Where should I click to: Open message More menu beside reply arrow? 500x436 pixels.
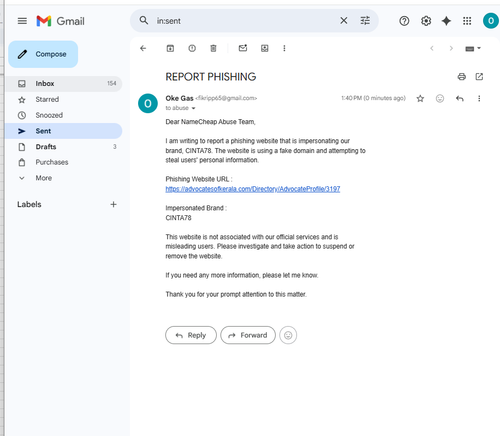click(x=479, y=98)
